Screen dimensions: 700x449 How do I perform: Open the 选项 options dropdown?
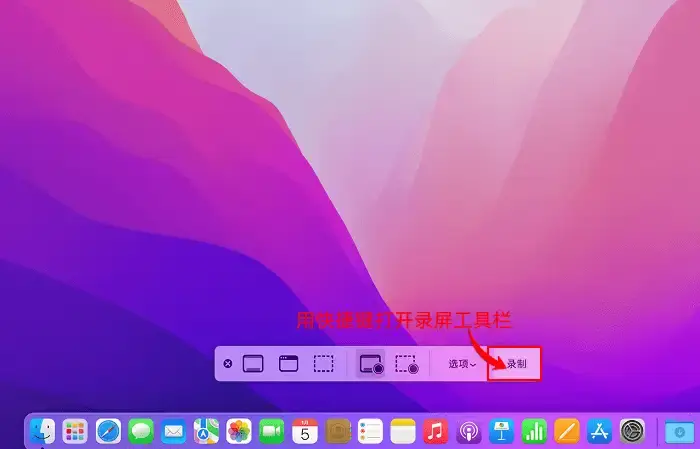[x=462, y=364]
